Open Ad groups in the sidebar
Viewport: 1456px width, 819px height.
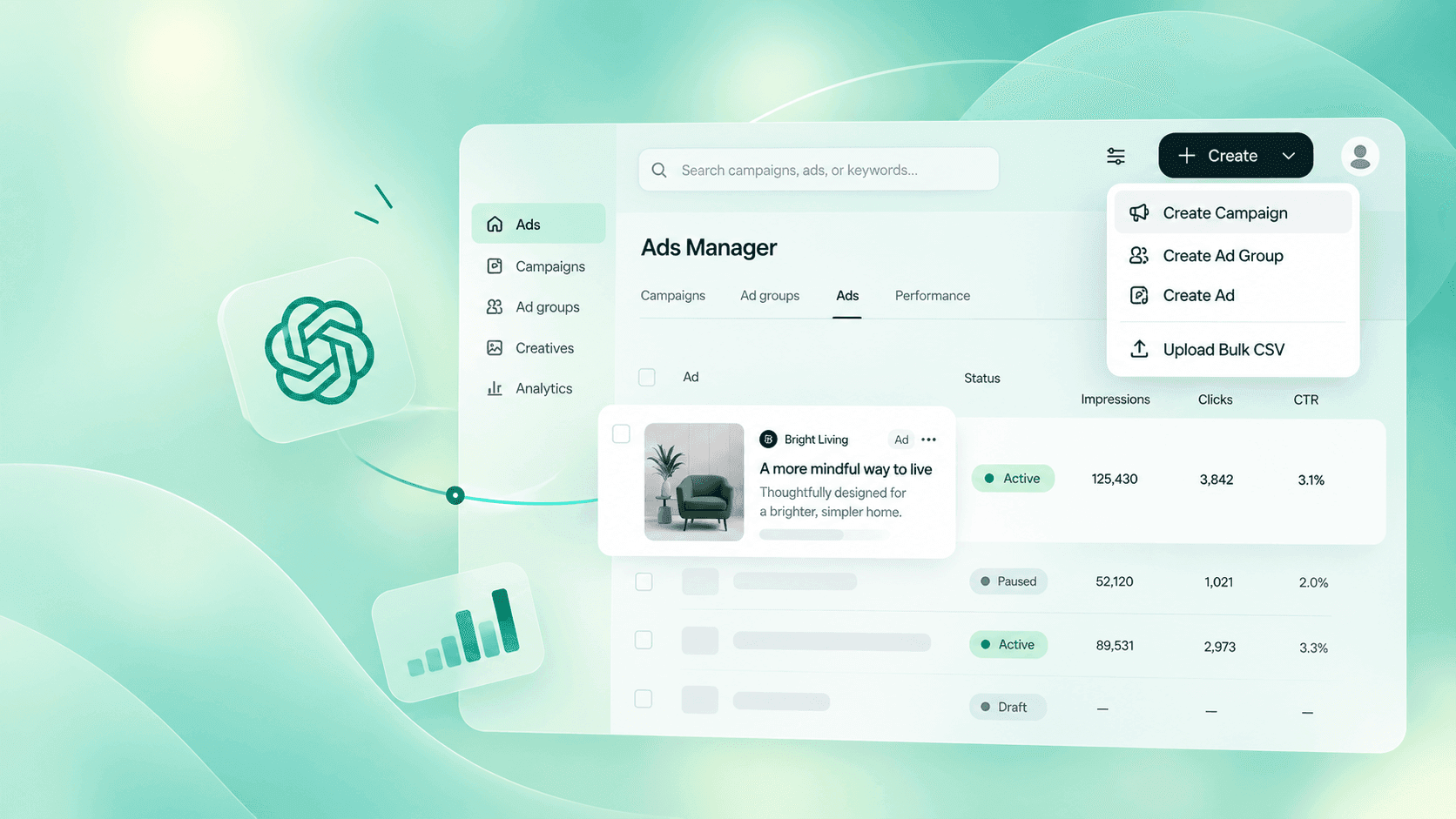point(538,306)
